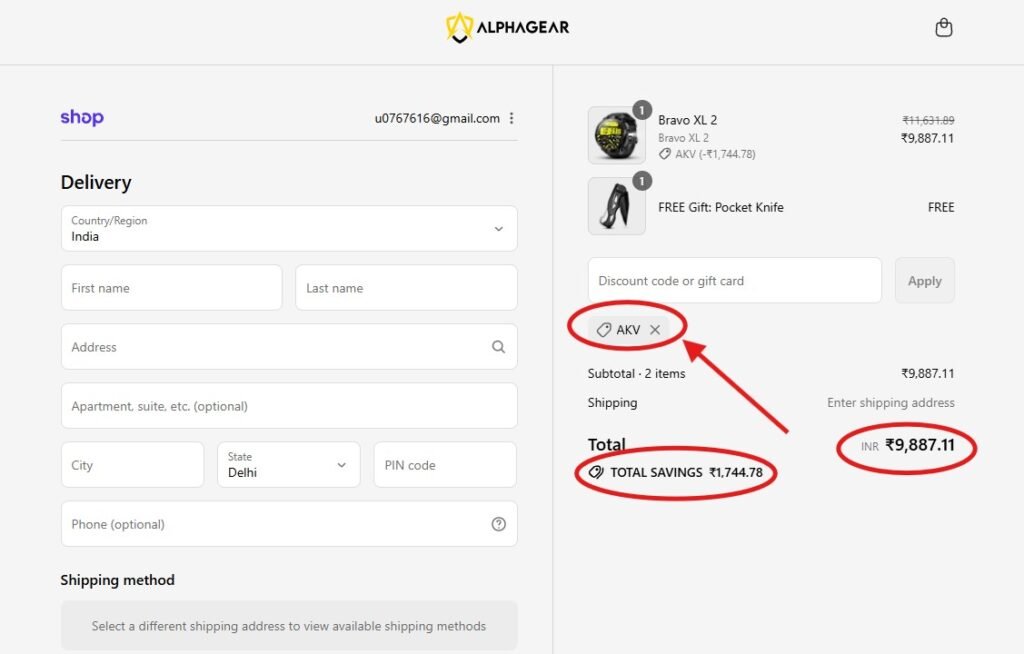This screenshot has height=654, width=1024.
Task: Focus the Apartment, suite field
Action: point(289,406)
